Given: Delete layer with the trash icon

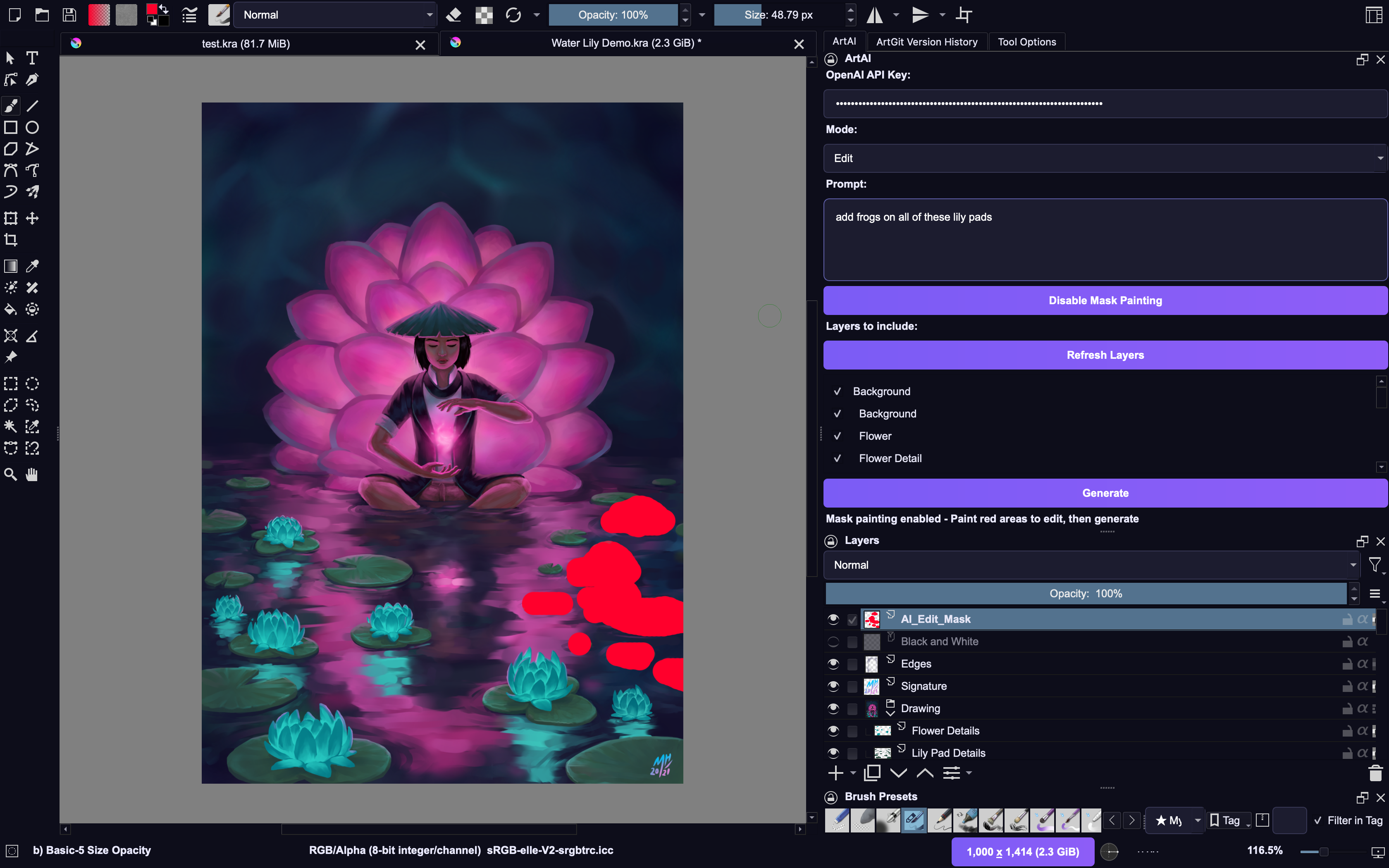Looking at the screenshot, I should click(x=1375, y=773).
